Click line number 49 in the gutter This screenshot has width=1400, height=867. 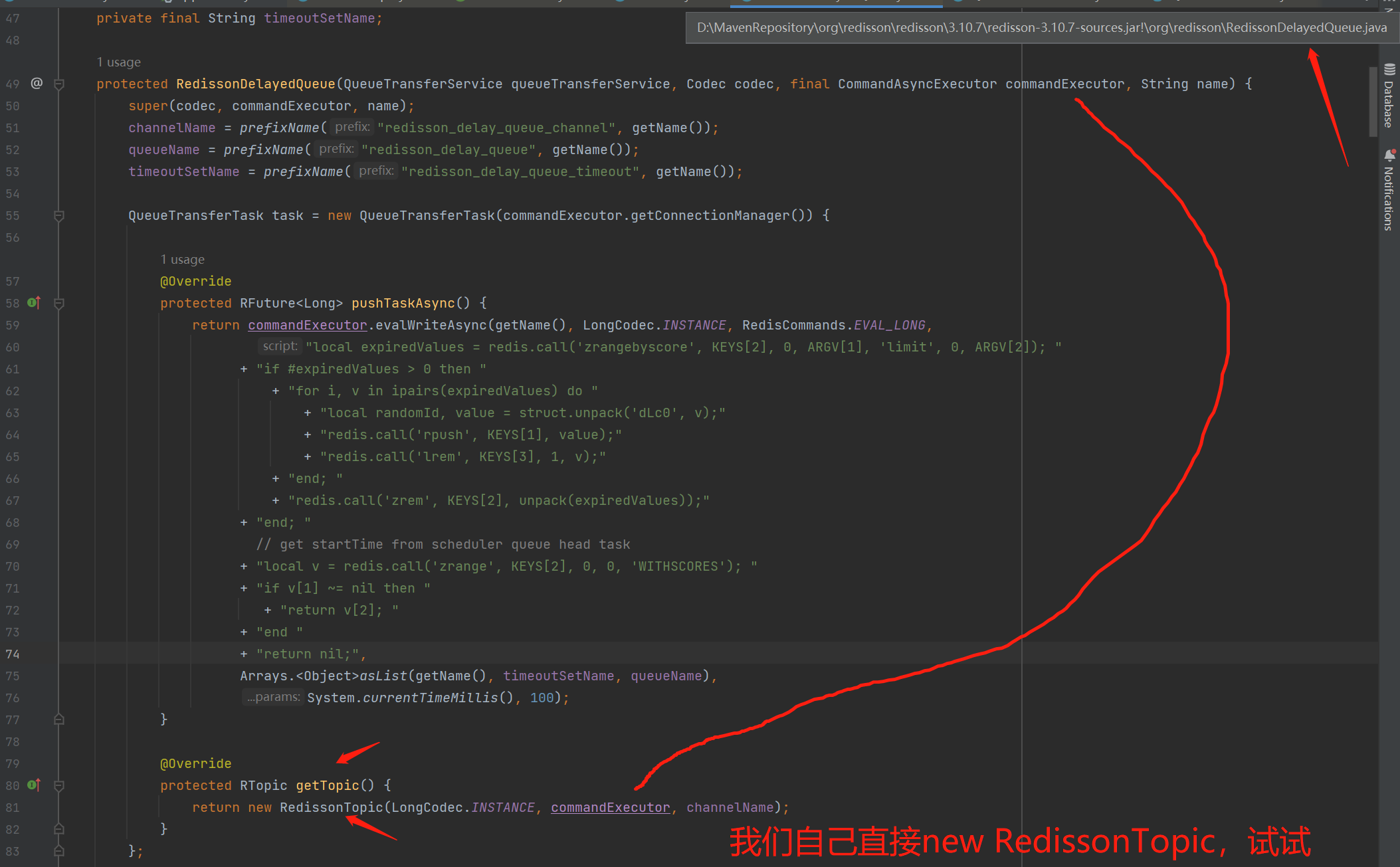(13, 84)
